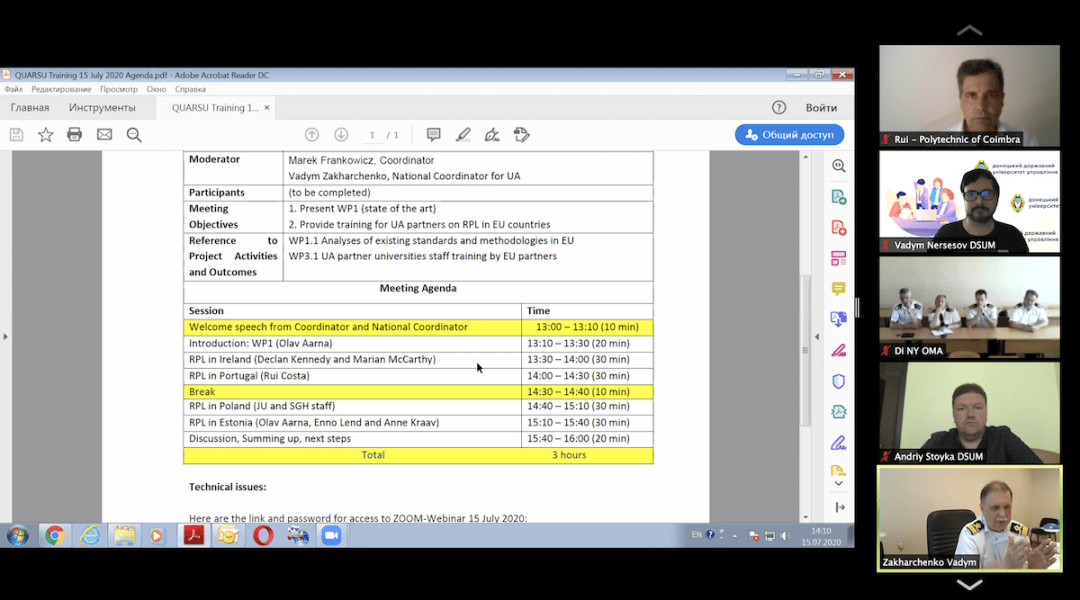Expand the left navigation pane arrow

pos(6,336)
